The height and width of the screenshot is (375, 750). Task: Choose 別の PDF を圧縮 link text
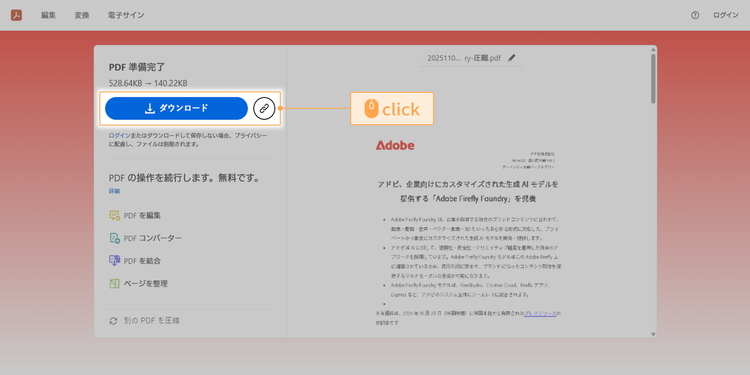click(151, 321)
